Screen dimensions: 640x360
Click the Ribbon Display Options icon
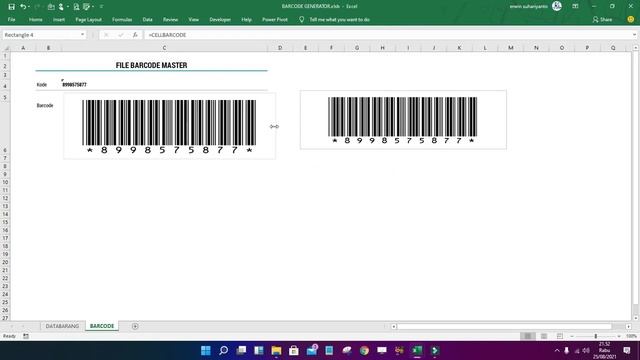pos(575,6)
